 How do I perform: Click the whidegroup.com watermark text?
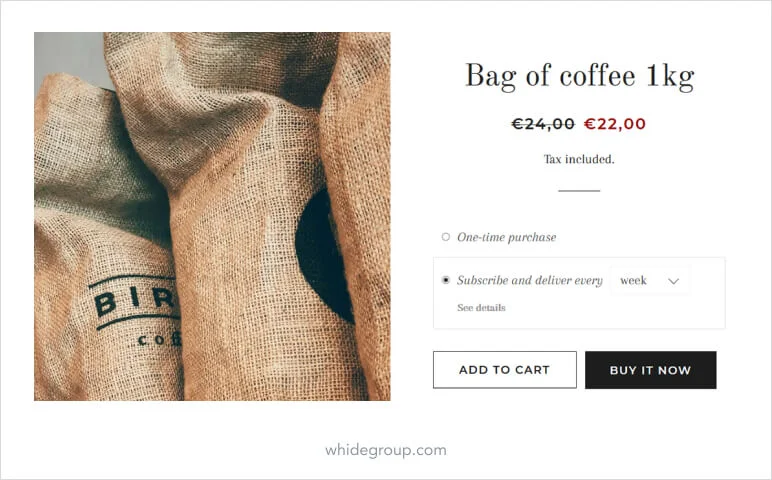[x=386, y=450]
